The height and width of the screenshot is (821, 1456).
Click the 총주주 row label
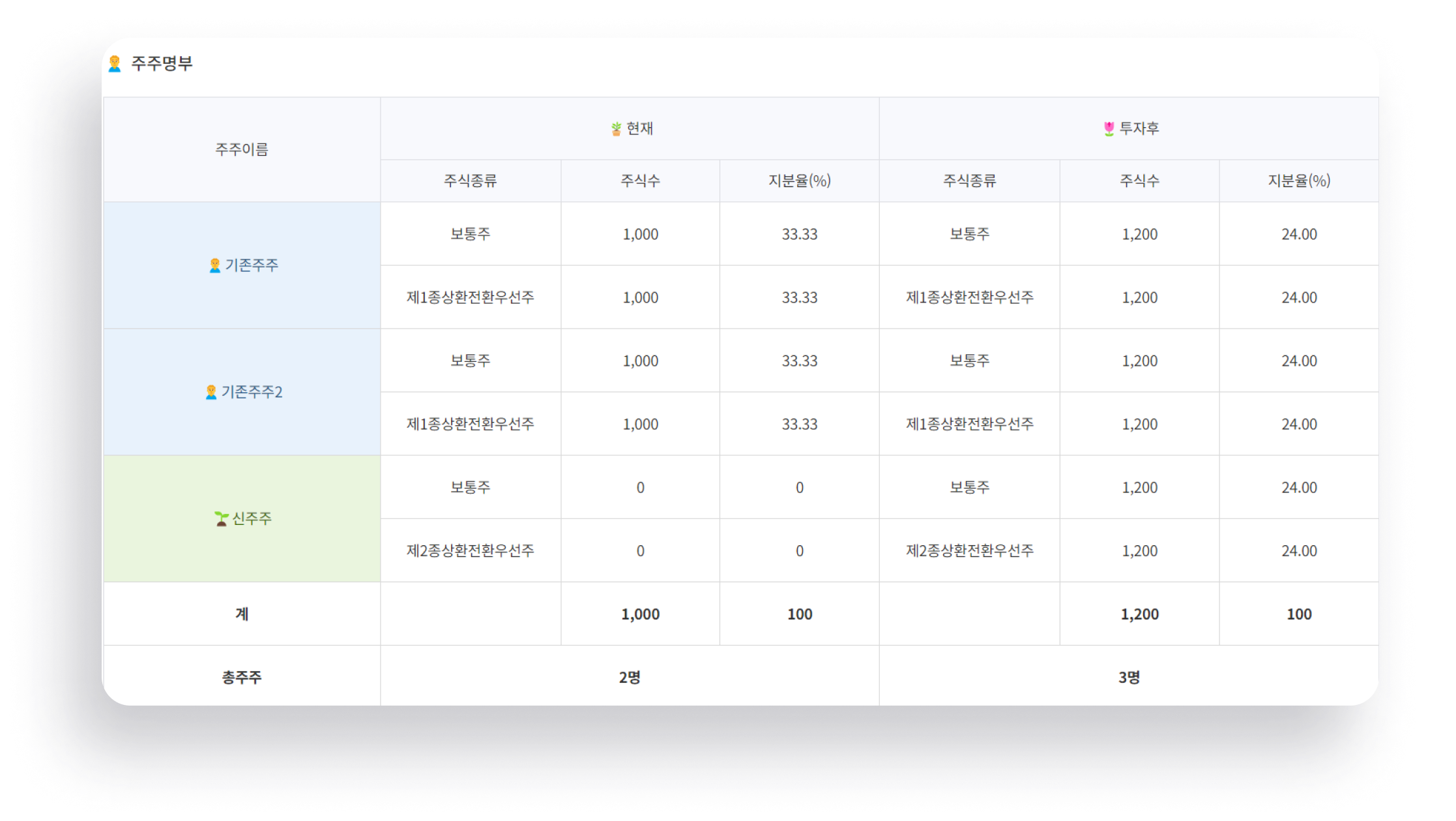pyautogui.click(x=242, y=677)
